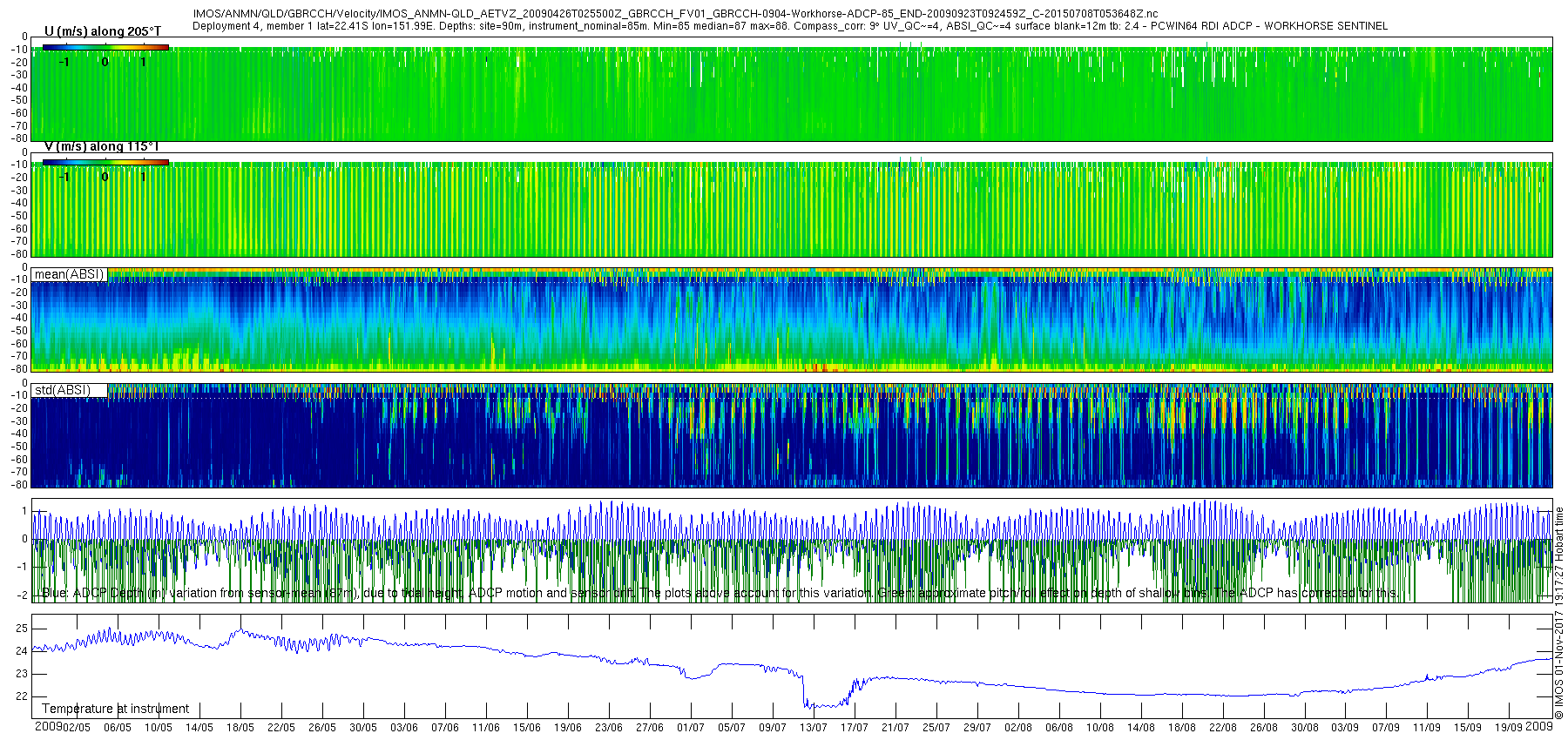Image resolution: width=1568 pixels, height=740 pixels.
Task: Click the '24' tick on the temperature axis
Action: coord(22,651)
